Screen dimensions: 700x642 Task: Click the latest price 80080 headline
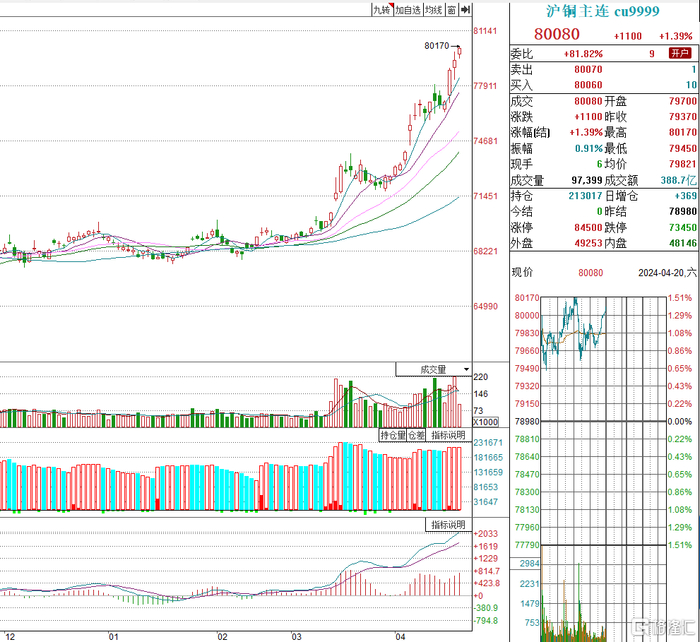tap(557, 34)
